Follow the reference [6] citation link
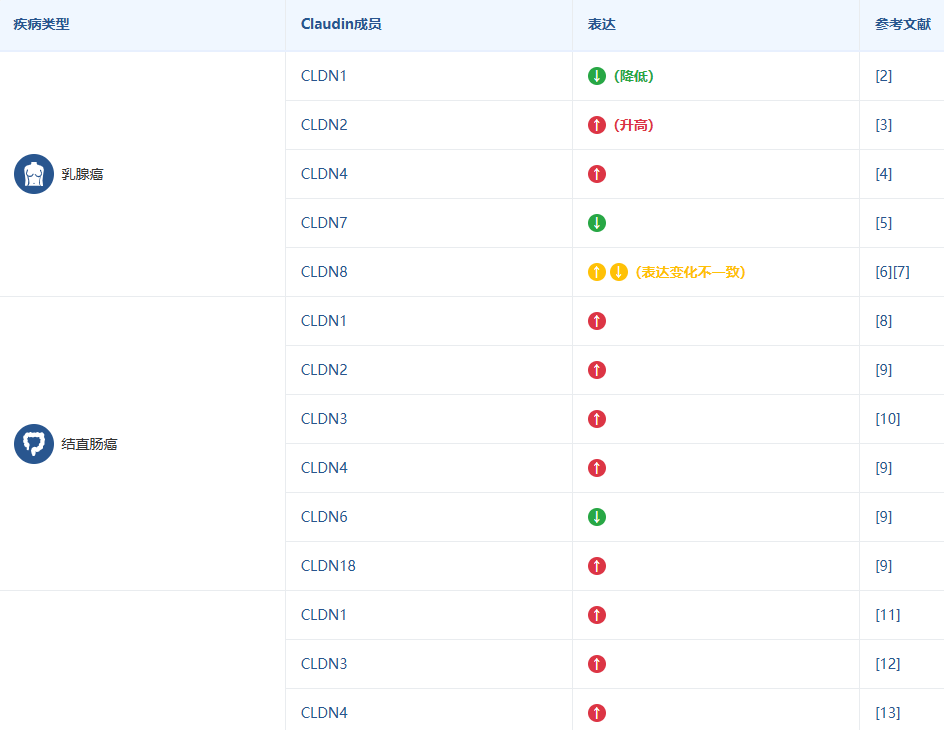The width and height of the screenshot is (944, 730). coord(884,272)
